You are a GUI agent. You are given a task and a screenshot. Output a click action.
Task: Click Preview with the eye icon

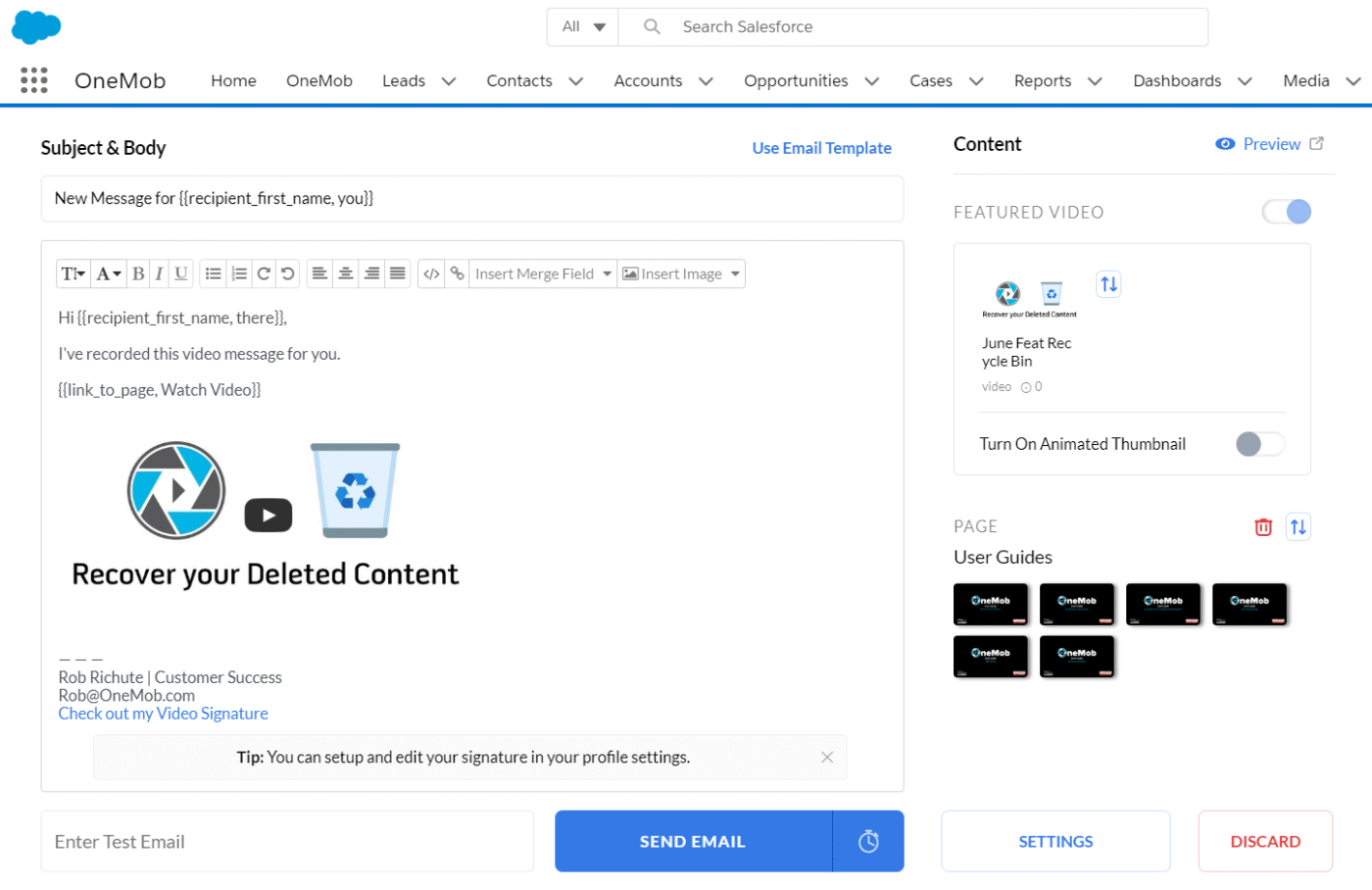click(x=1259, y=144)
